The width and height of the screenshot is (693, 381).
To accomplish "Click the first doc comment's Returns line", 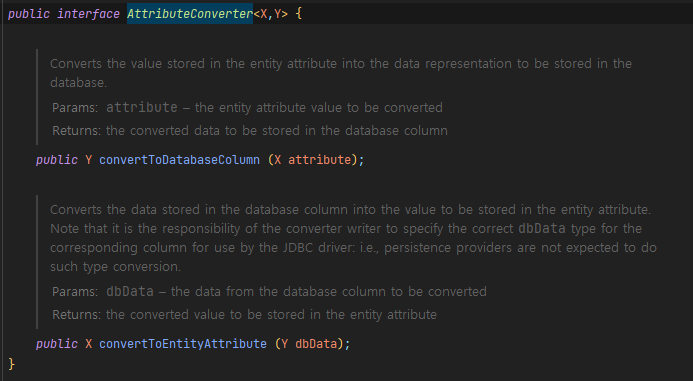I will 250,130.
